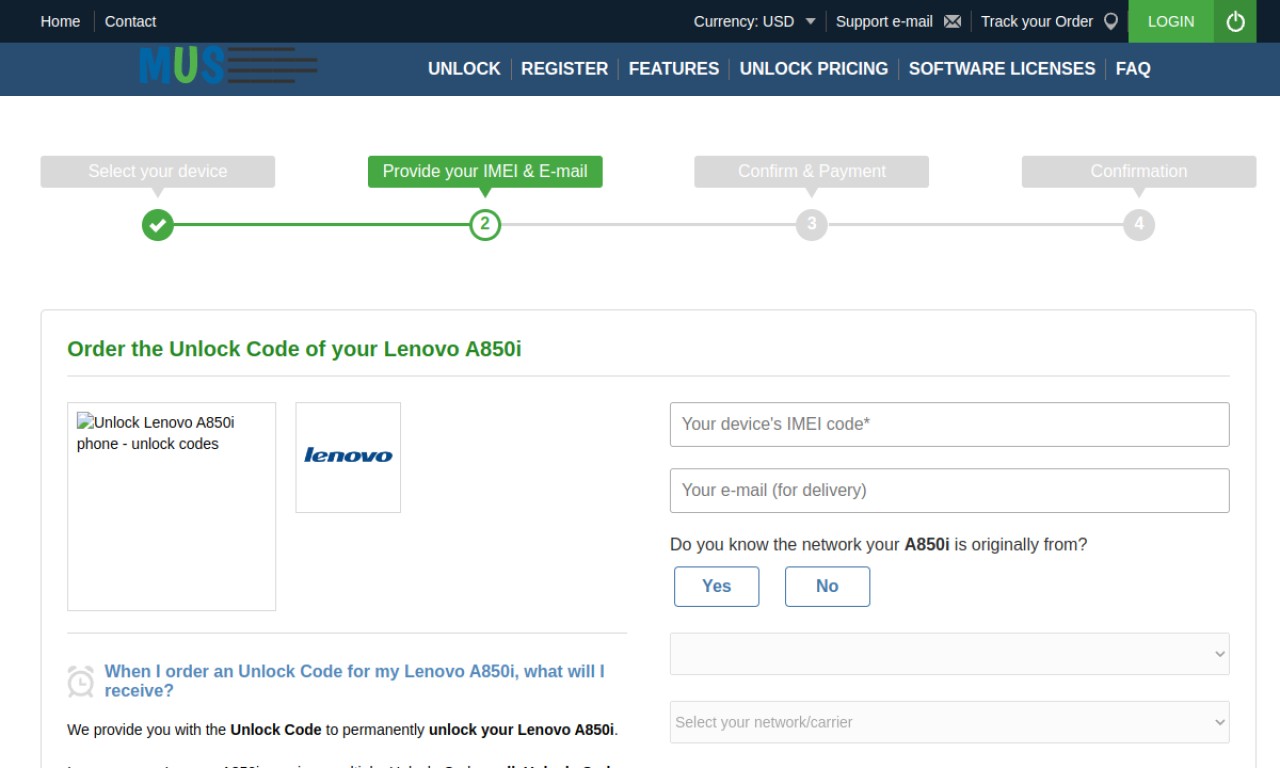Click the Confirmation step label
1280x768 pixels.
click(1139, 171)
